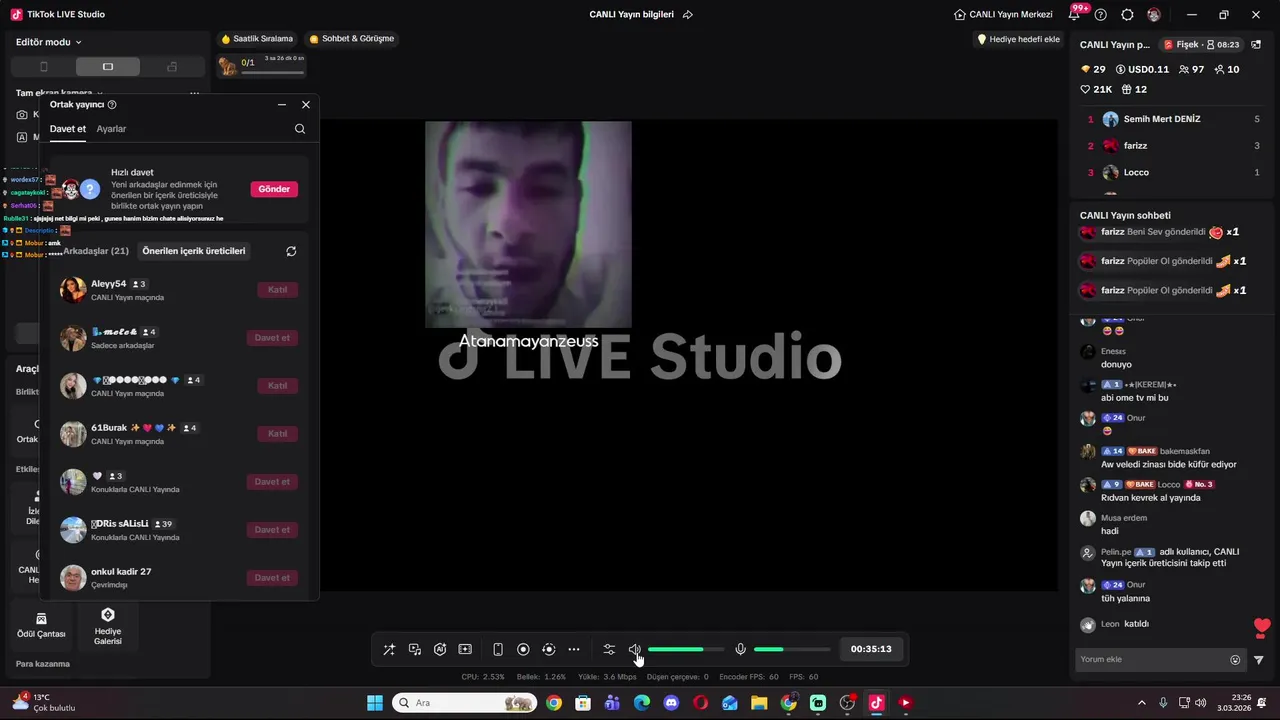
Task: Adjust the microphone volume slider
Action: pyautogui.click(x=792, y=649)
